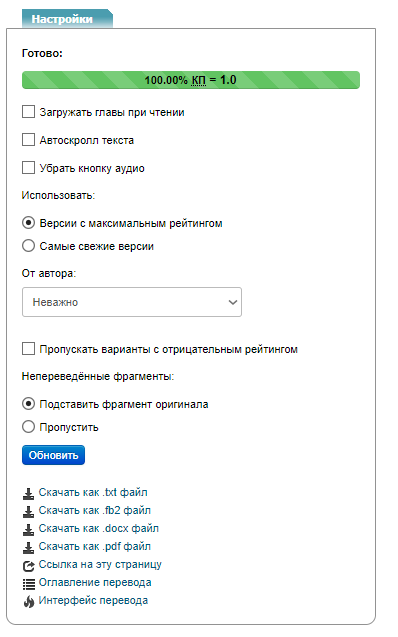The image size is (398, 637).
Task: Click the green 100.00% progress bar
Action: [191, 80]
